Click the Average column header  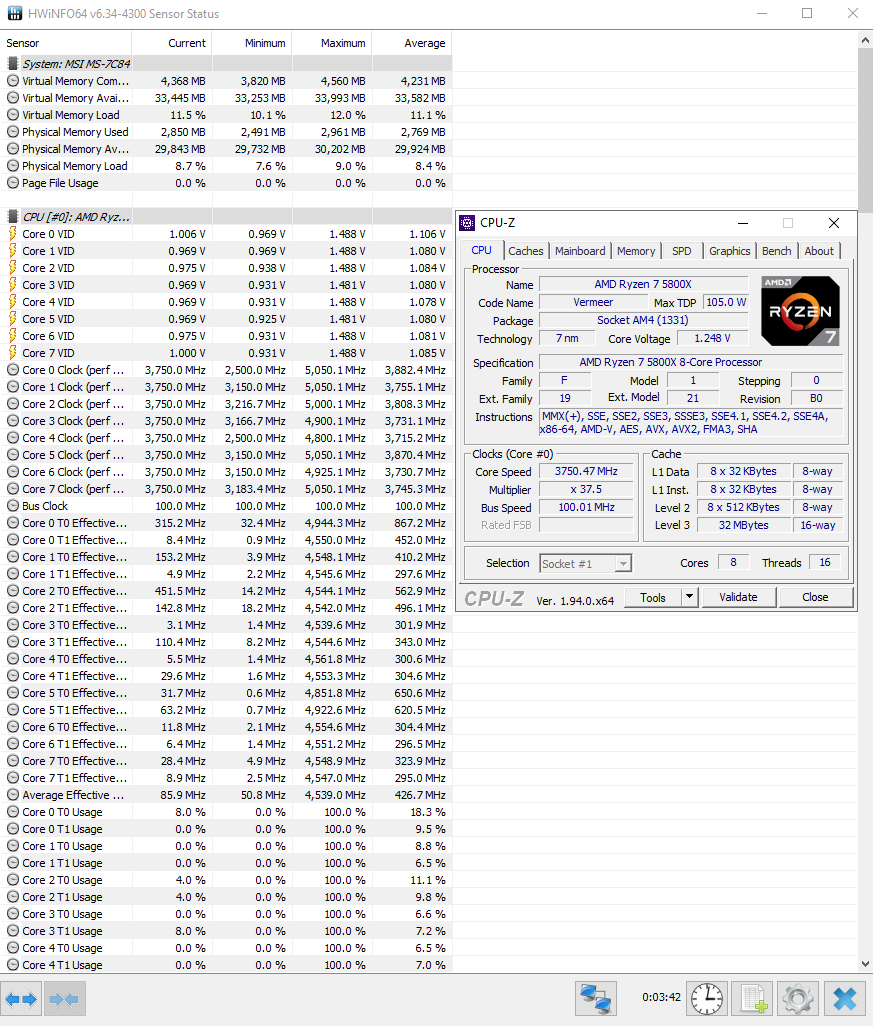pos(412,43)
